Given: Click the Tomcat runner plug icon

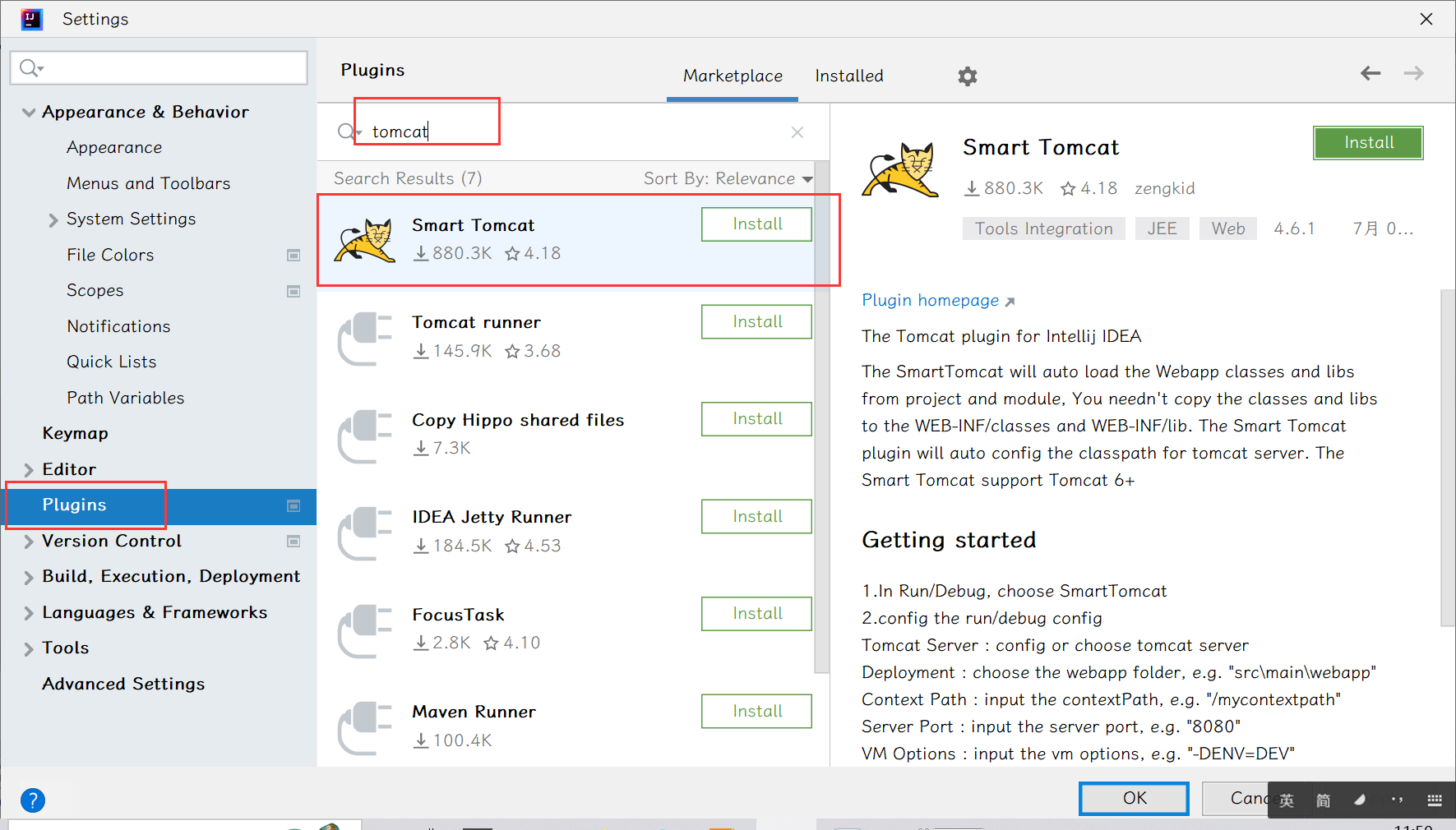Looking at the screenshot, I should (365, 338).
